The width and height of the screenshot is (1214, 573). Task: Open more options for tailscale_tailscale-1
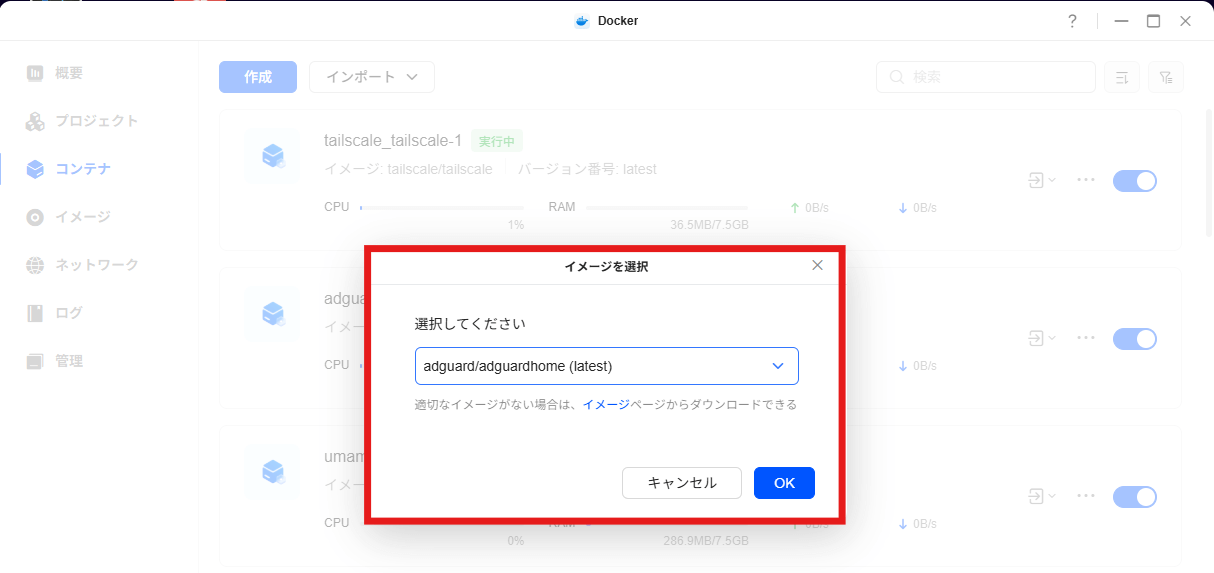[x=1087, y=180]
